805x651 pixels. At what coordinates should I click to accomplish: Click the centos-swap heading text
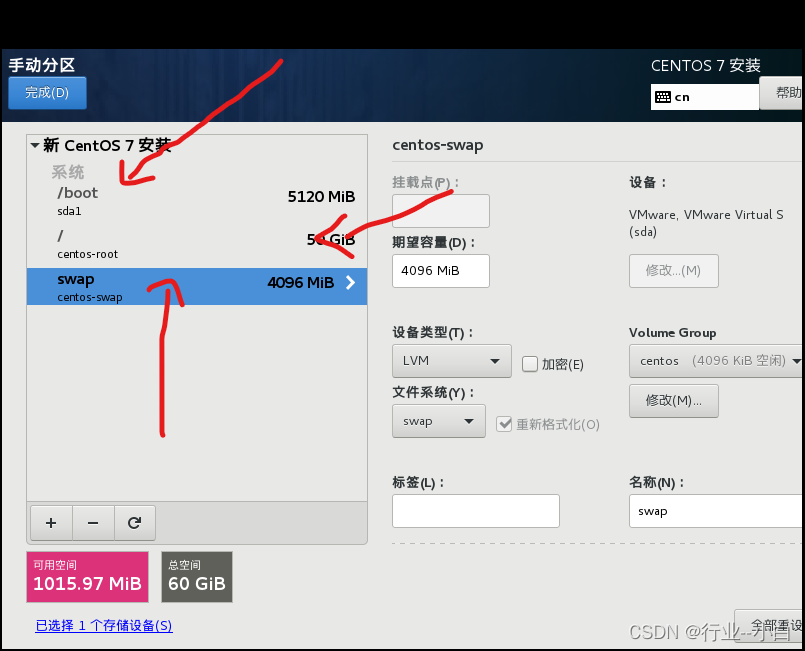[437, 145]
